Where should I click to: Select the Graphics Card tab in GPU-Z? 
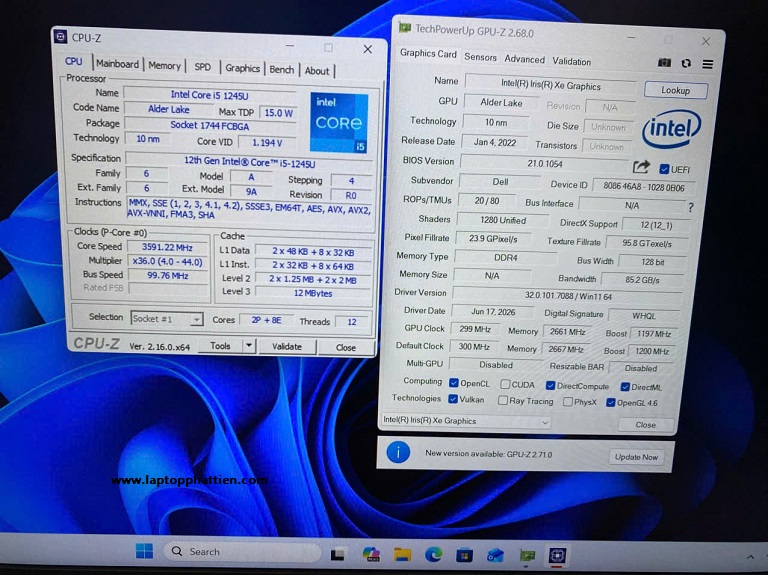coord(428,53)
